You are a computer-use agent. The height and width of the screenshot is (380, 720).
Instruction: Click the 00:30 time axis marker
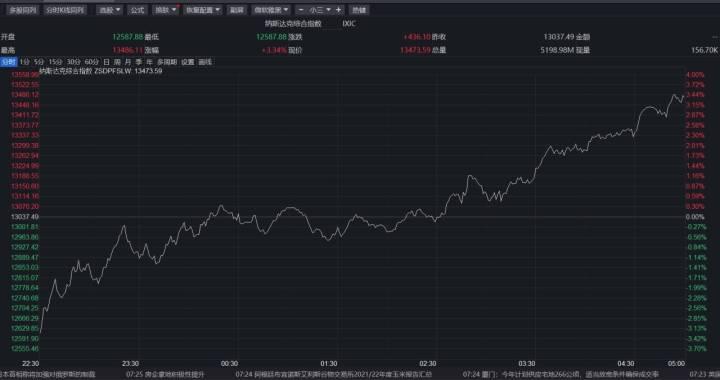tap(230, 363)
